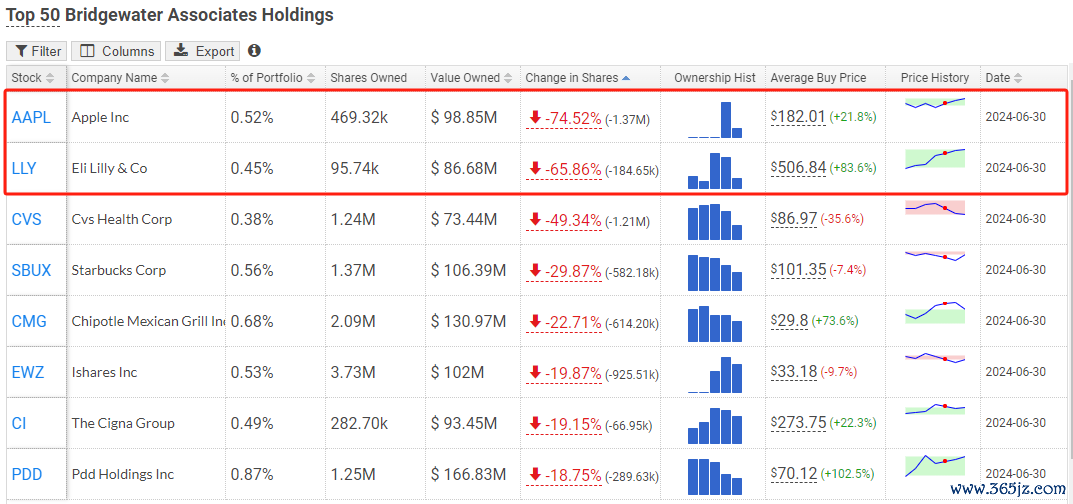Click Ishares average buy price $33.18

coord(794,371)
